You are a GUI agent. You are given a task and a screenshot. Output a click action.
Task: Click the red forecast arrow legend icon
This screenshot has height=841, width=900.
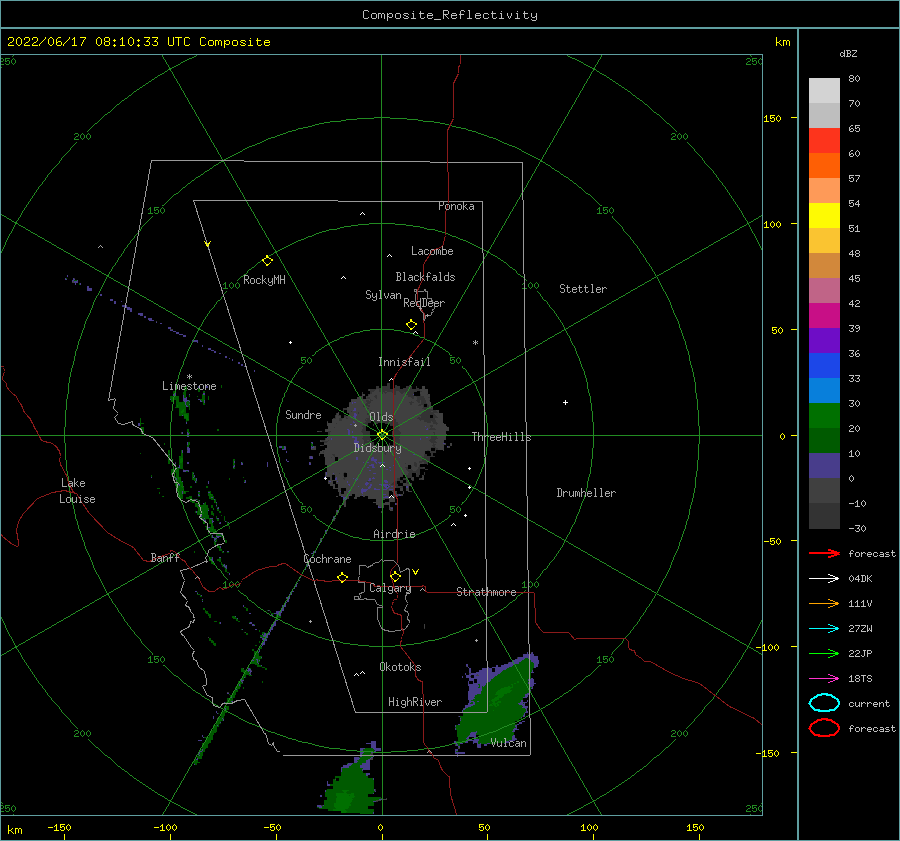pyautogui.click(x=824, y=553)
